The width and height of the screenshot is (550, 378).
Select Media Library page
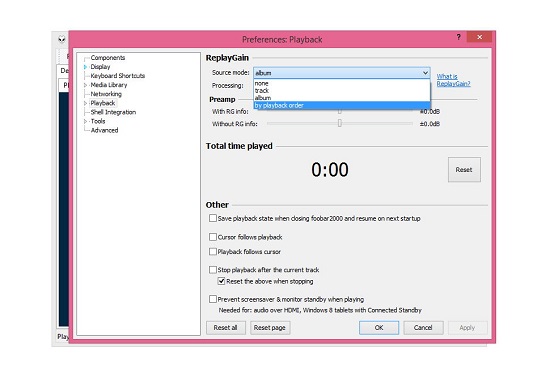pyautogui.click(x=109, y=85)
